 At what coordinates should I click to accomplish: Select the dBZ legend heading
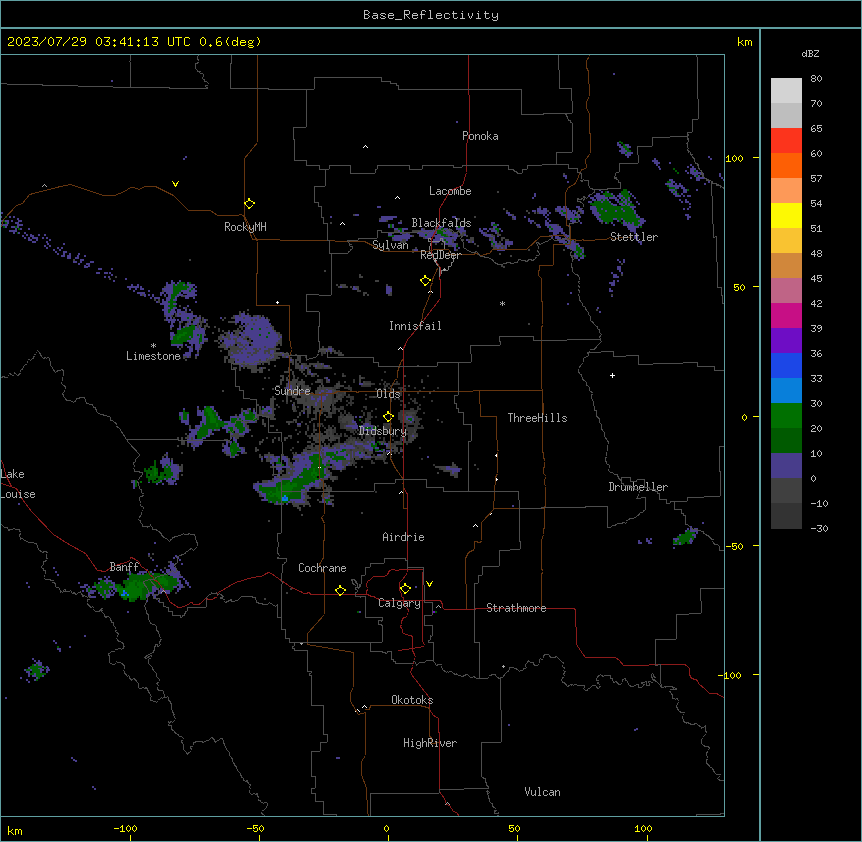810,53
